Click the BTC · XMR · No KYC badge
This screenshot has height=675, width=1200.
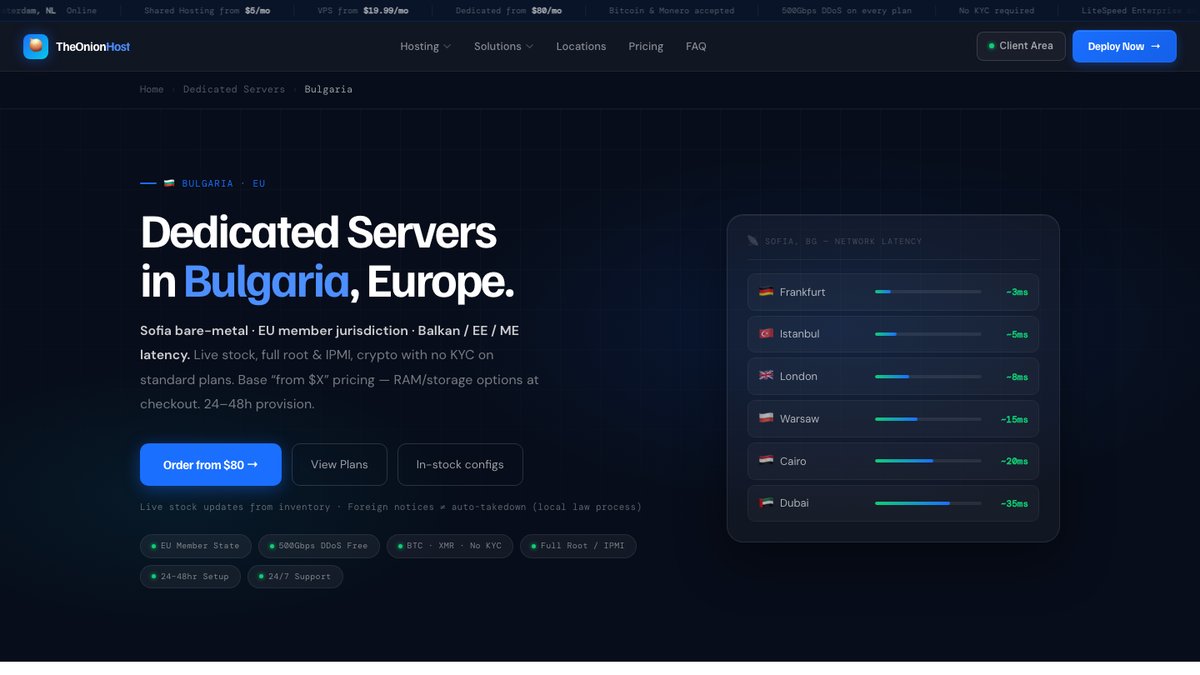point(450,546)
